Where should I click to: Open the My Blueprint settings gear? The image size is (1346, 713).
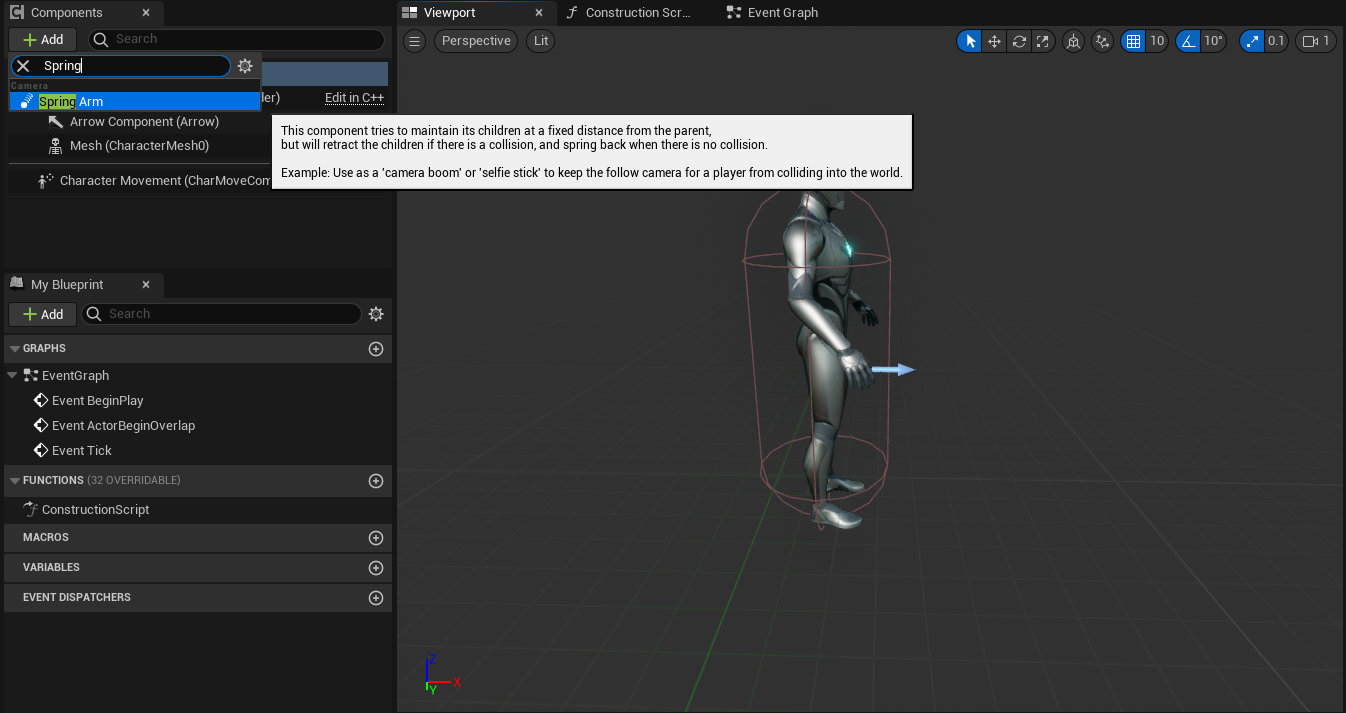click(x=376, y=314)
